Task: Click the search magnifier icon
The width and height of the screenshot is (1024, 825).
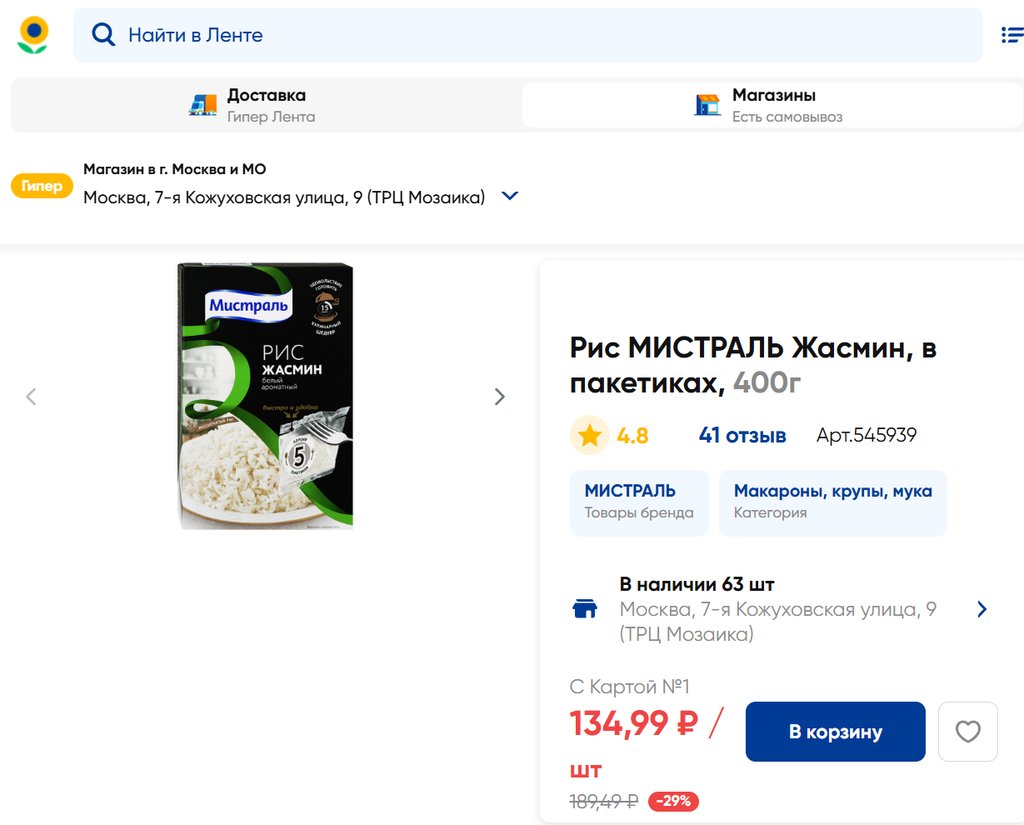Action: click(x=103, y=35)
